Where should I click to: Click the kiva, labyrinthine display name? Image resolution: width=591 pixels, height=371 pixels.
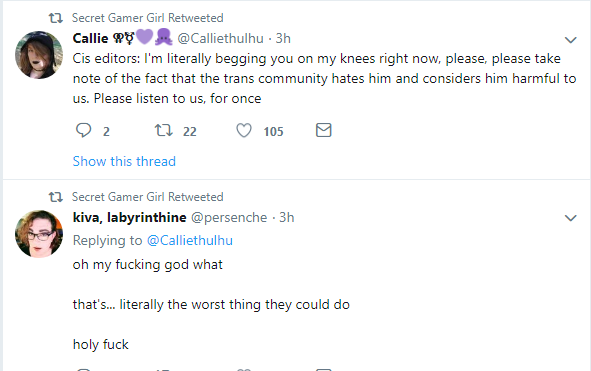pyautogui.click(x=129, y=218)
